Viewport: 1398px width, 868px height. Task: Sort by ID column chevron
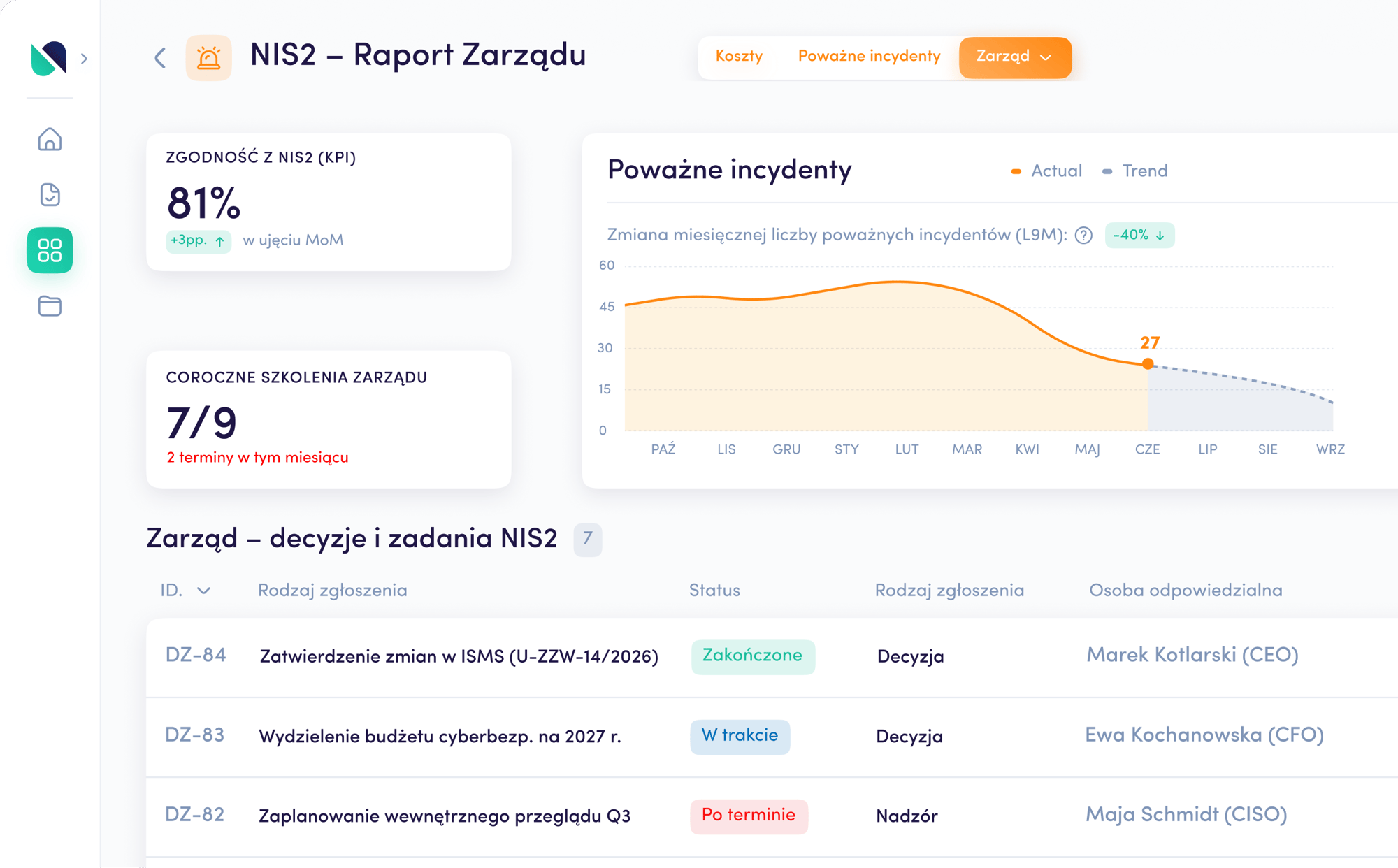tap(203, 591)
